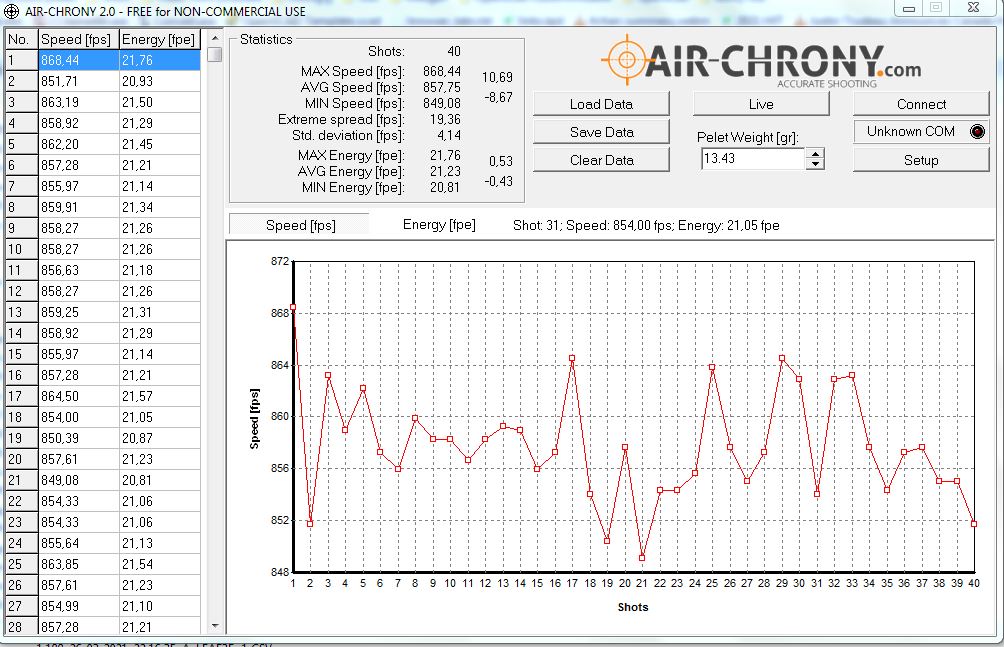The image size is (1004, 647).
Task: Click row number 20 in shot table
Action: pyautogui.click(x=21, y=459)
